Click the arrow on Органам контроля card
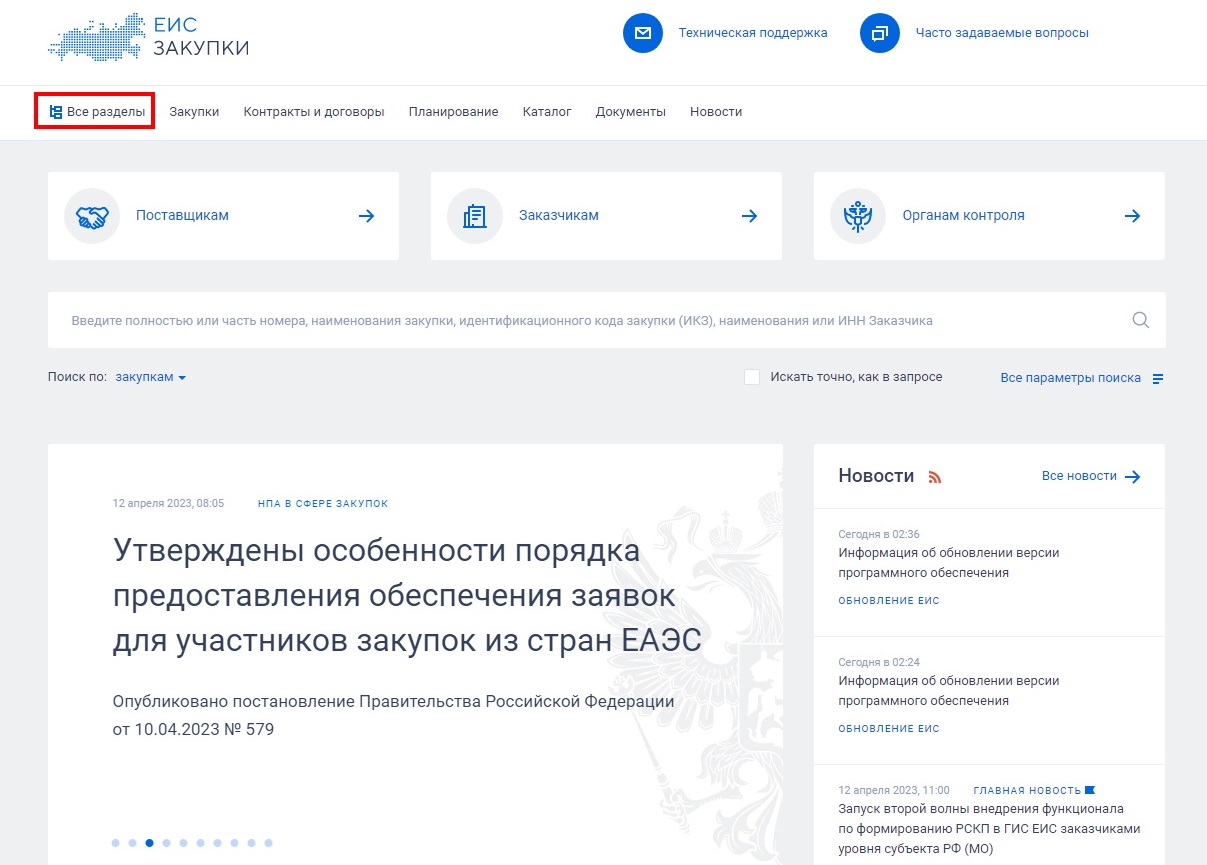The image size is (1207, 865). pos(1132,216)
